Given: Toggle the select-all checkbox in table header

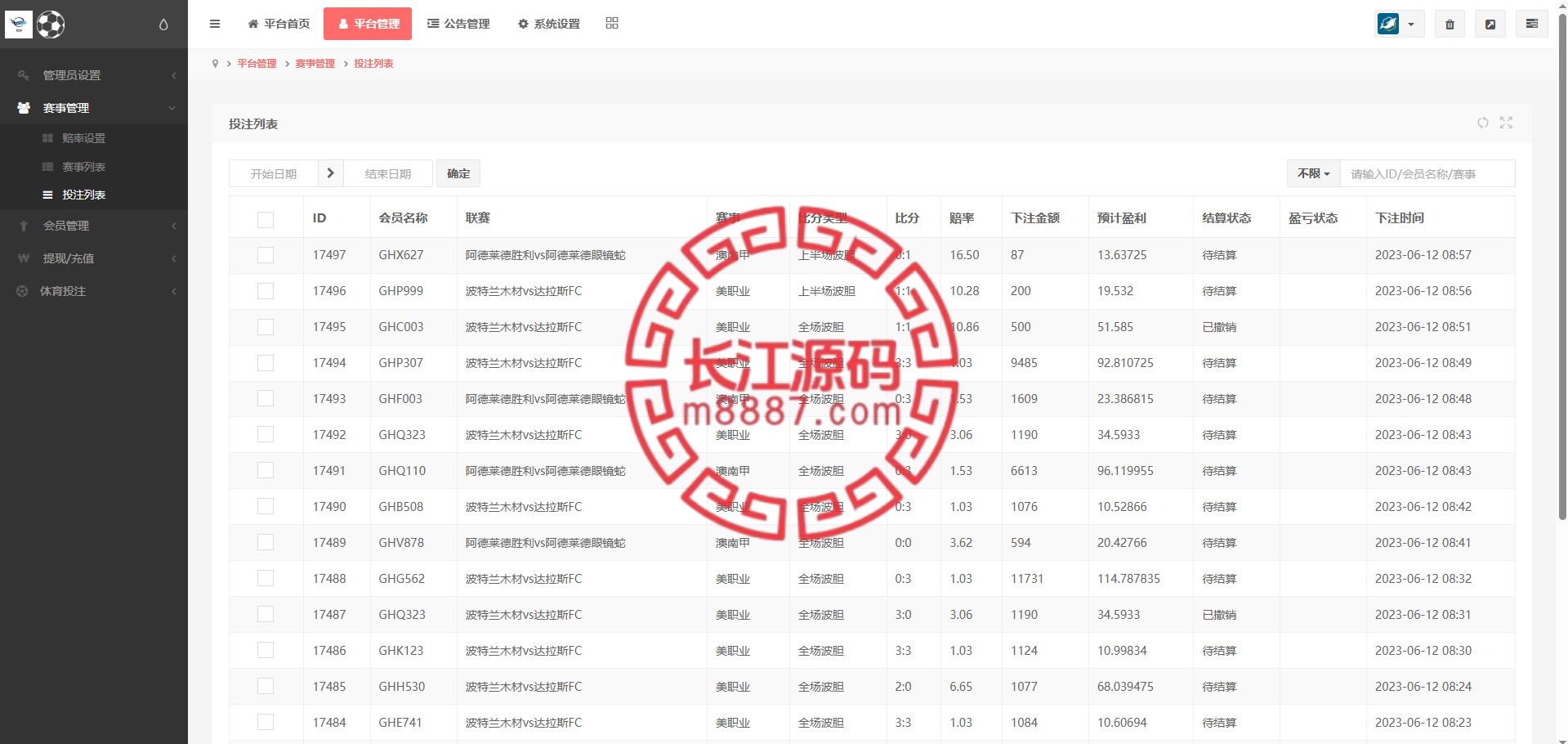Looking at the screenshot, I should point(266,219).
